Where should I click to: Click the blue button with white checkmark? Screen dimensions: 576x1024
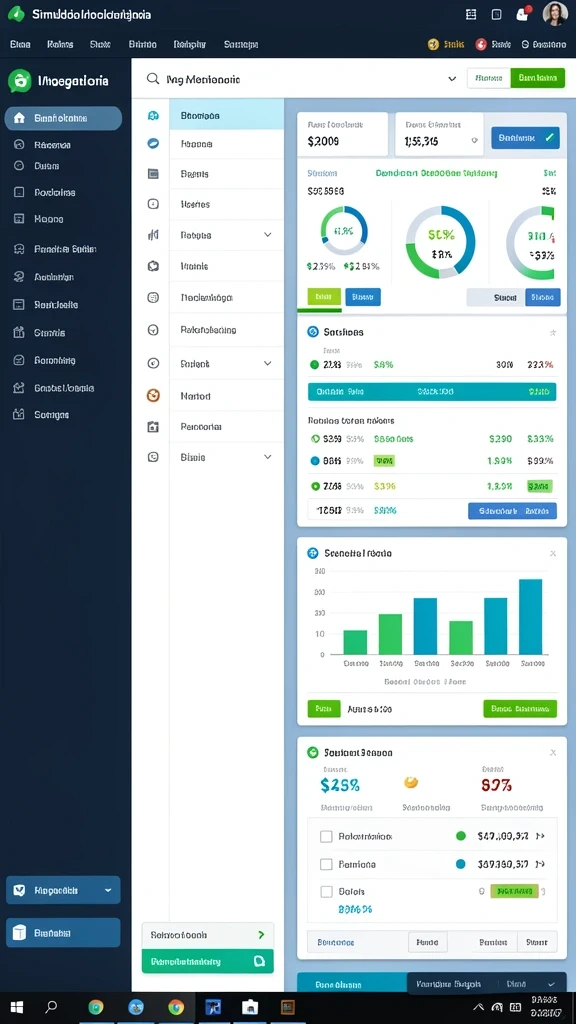click(525, 138)
